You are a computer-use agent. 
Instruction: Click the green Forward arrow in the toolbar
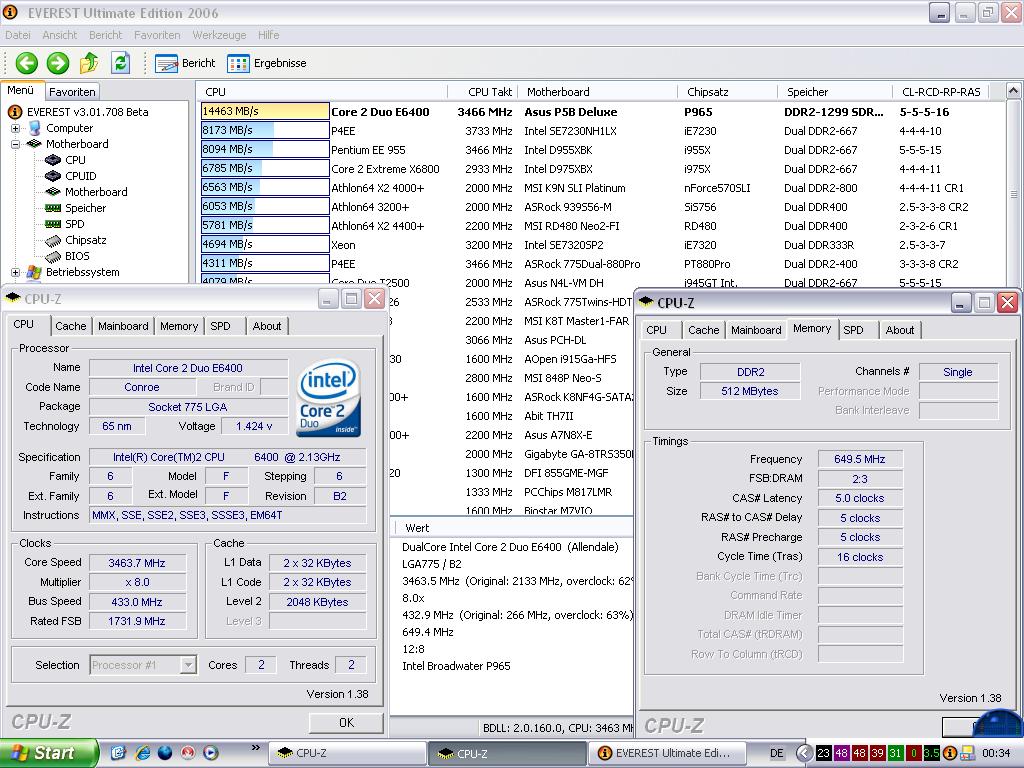pyautogui.click(x=58, y=63)
